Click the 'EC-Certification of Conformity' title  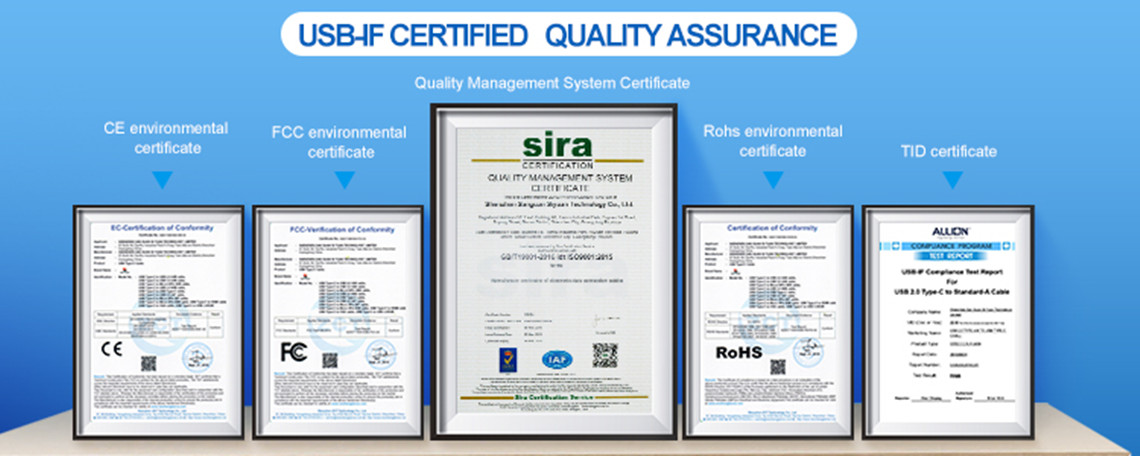point(162,228)
